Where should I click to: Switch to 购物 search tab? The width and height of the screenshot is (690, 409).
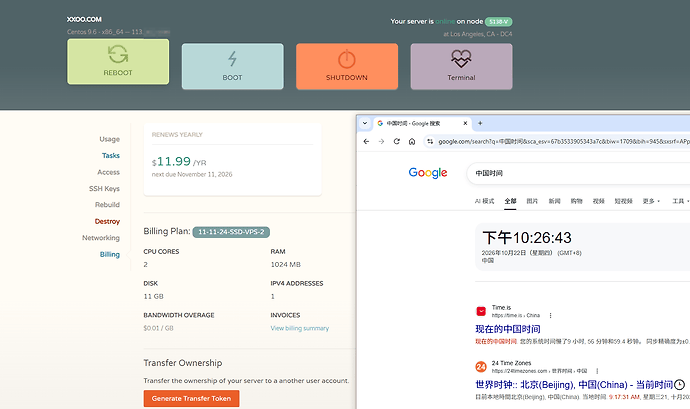coord(576,201)
